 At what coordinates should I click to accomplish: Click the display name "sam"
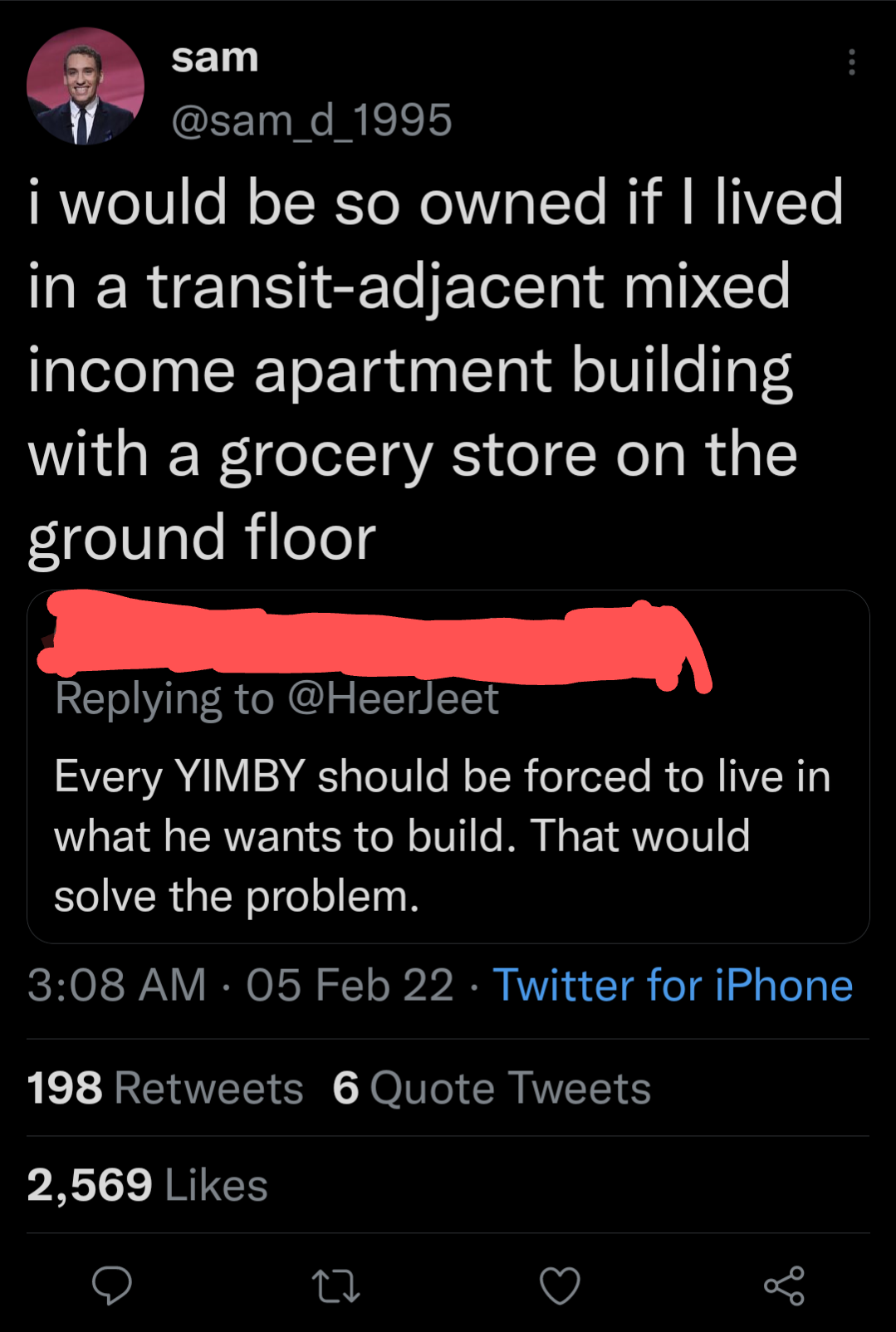pos(215,58)
